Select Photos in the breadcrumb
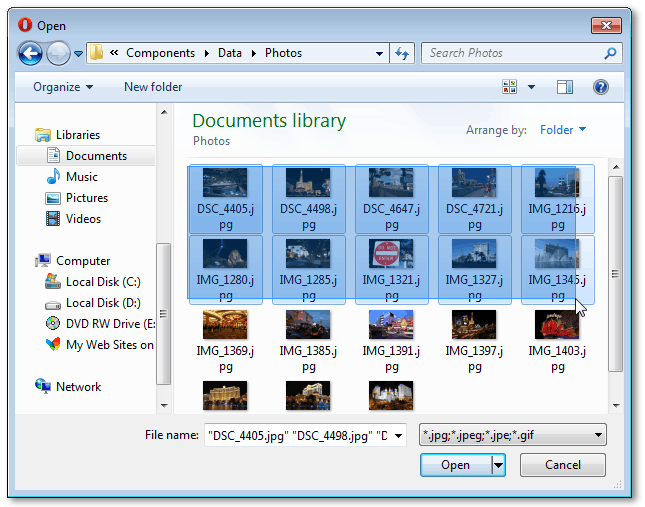The height and width of the screenshot is (507, 645). tap(283, 53)
